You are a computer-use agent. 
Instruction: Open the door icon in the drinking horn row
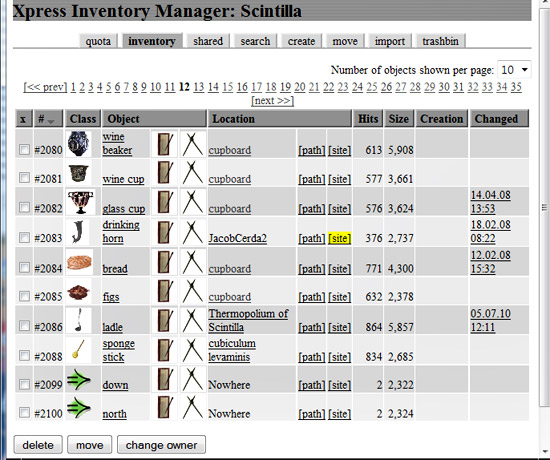point(165,232)
